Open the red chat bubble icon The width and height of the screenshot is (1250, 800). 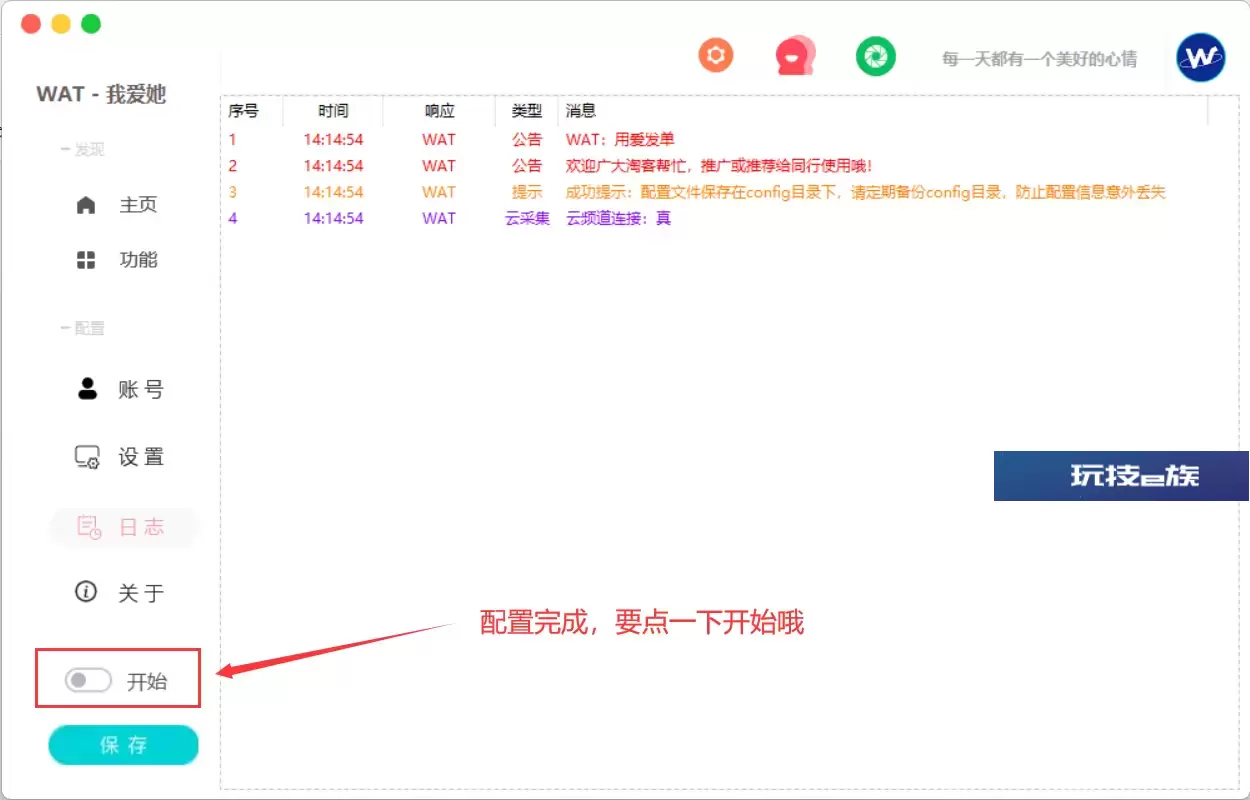[795, 57]
